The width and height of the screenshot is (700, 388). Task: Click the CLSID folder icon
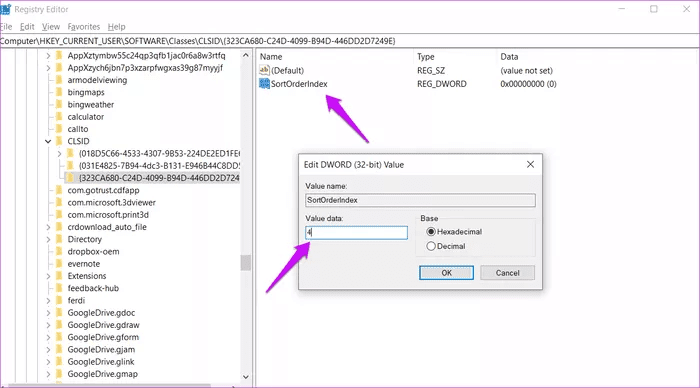coord(59,141)
